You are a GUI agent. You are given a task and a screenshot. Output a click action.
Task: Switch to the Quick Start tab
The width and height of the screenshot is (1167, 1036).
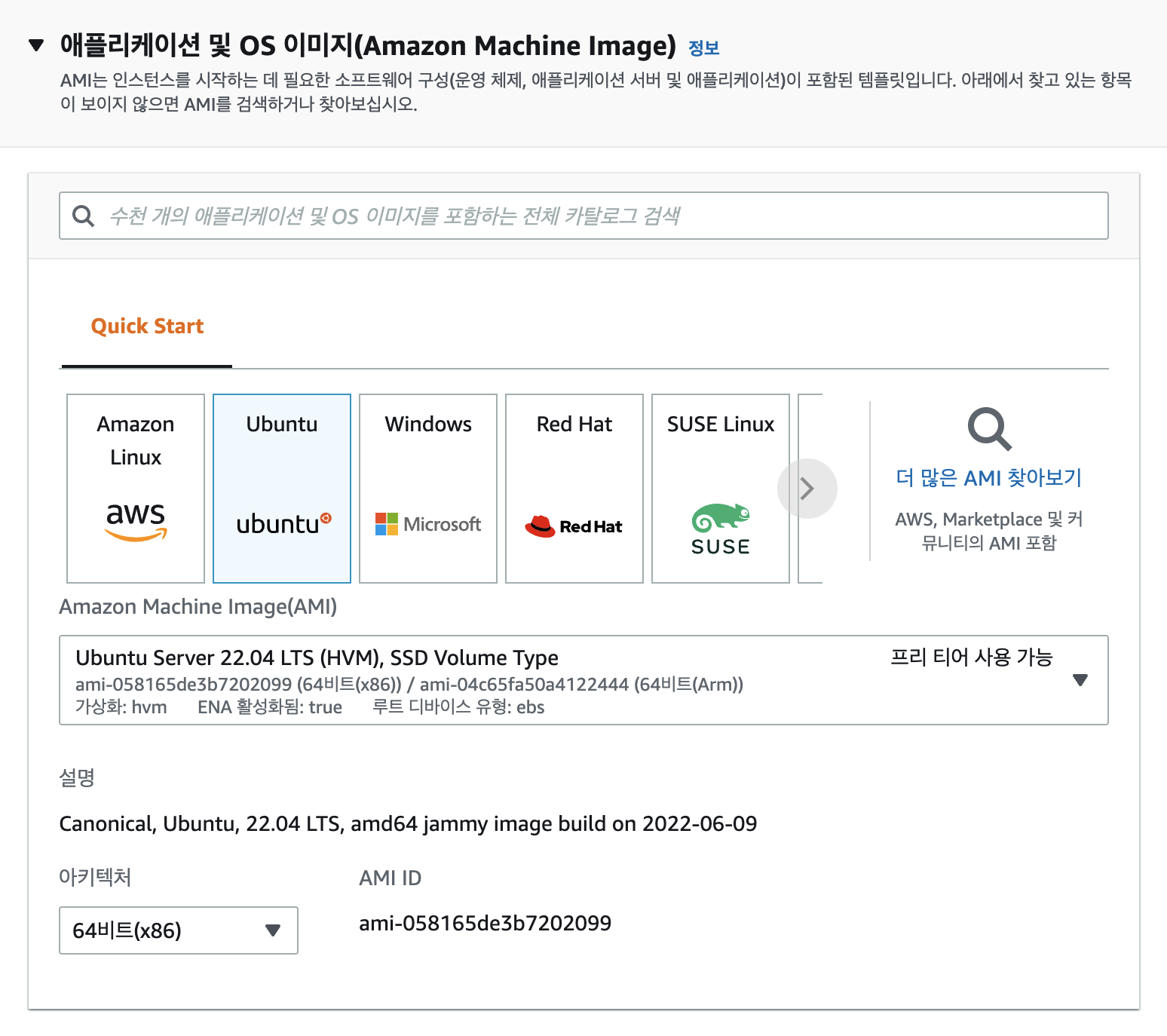click(x=147, y=326)
